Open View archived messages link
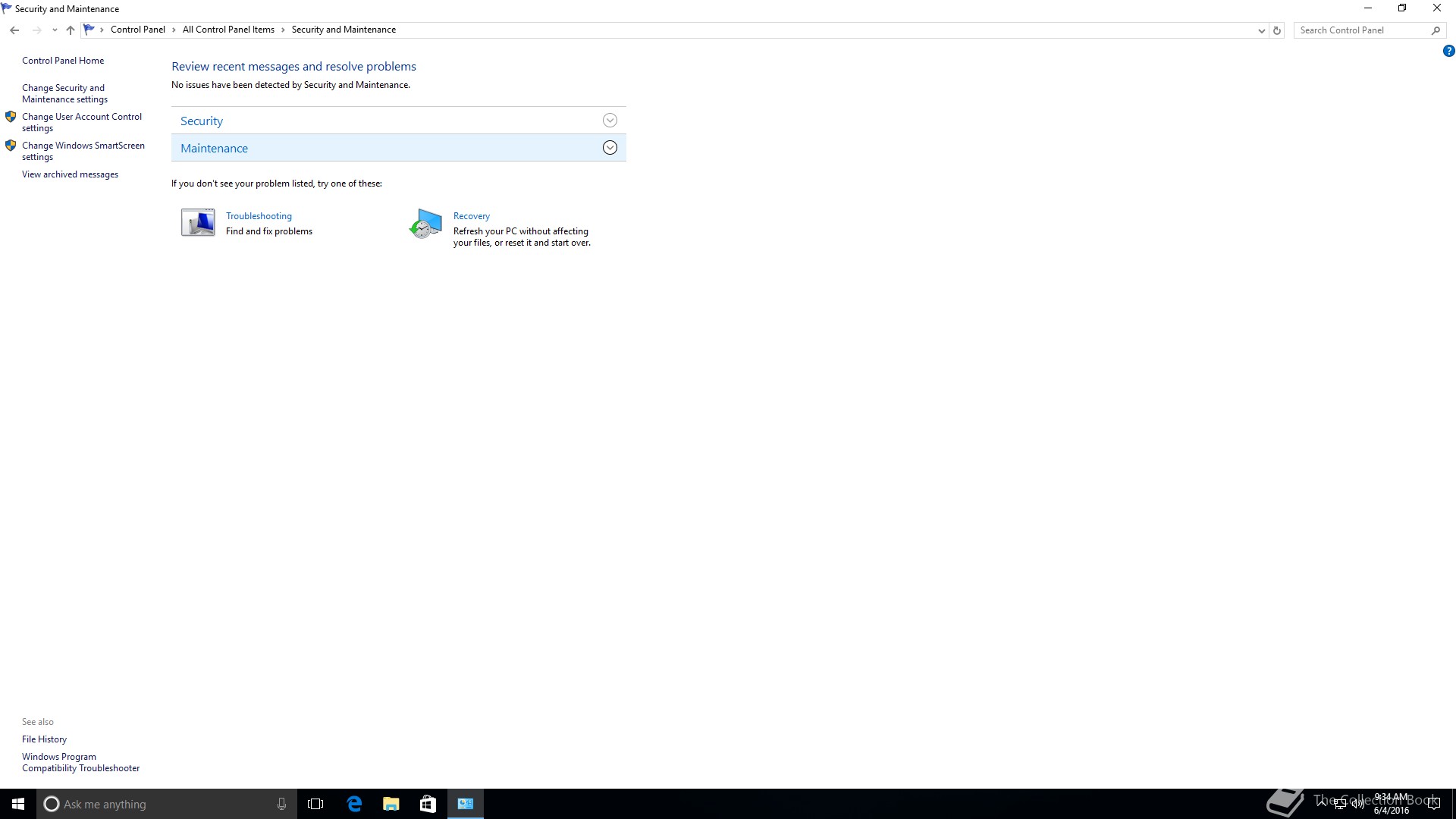 tap(70, 174)
